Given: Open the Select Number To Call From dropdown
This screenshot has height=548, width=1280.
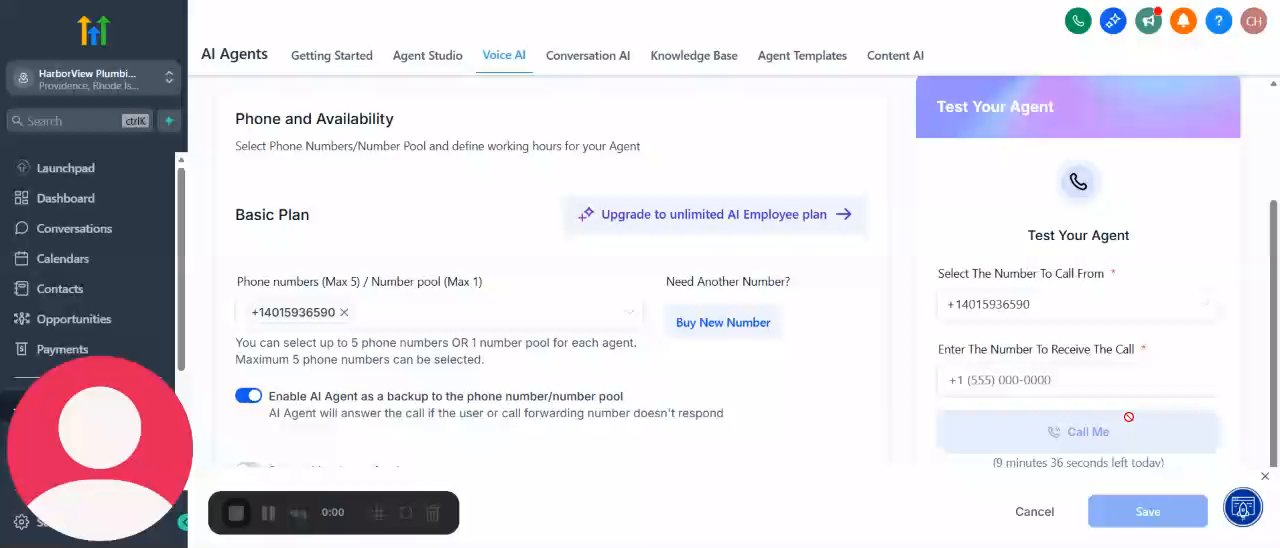Looking at the screenshot, I should point(1076,304).
